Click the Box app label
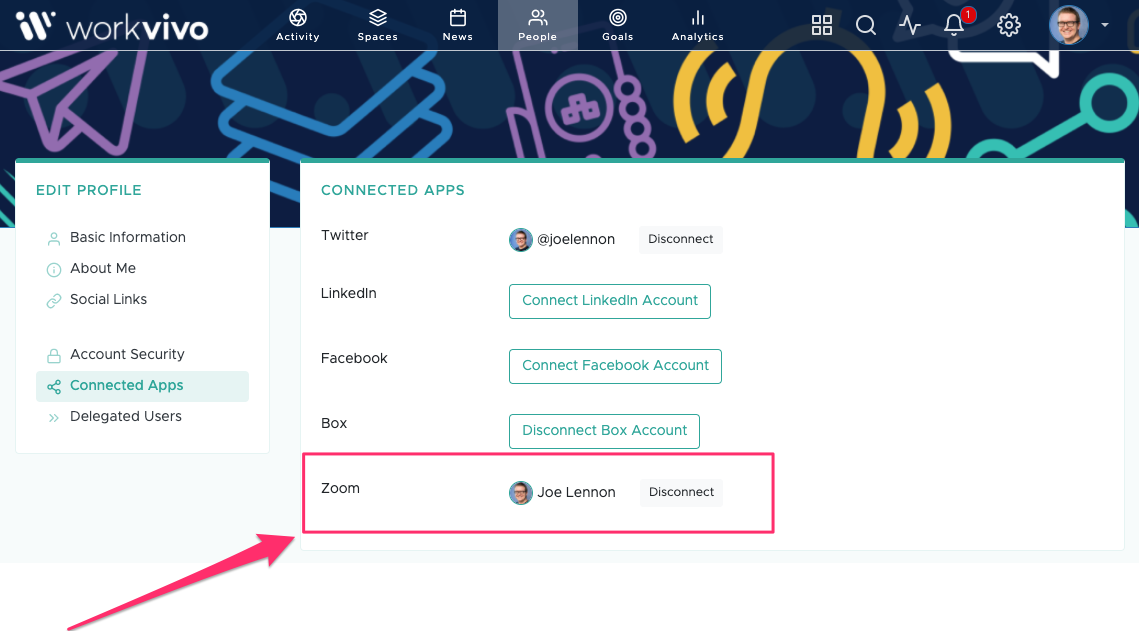Viewport: 1139px width, 631px height. (334, 423)
